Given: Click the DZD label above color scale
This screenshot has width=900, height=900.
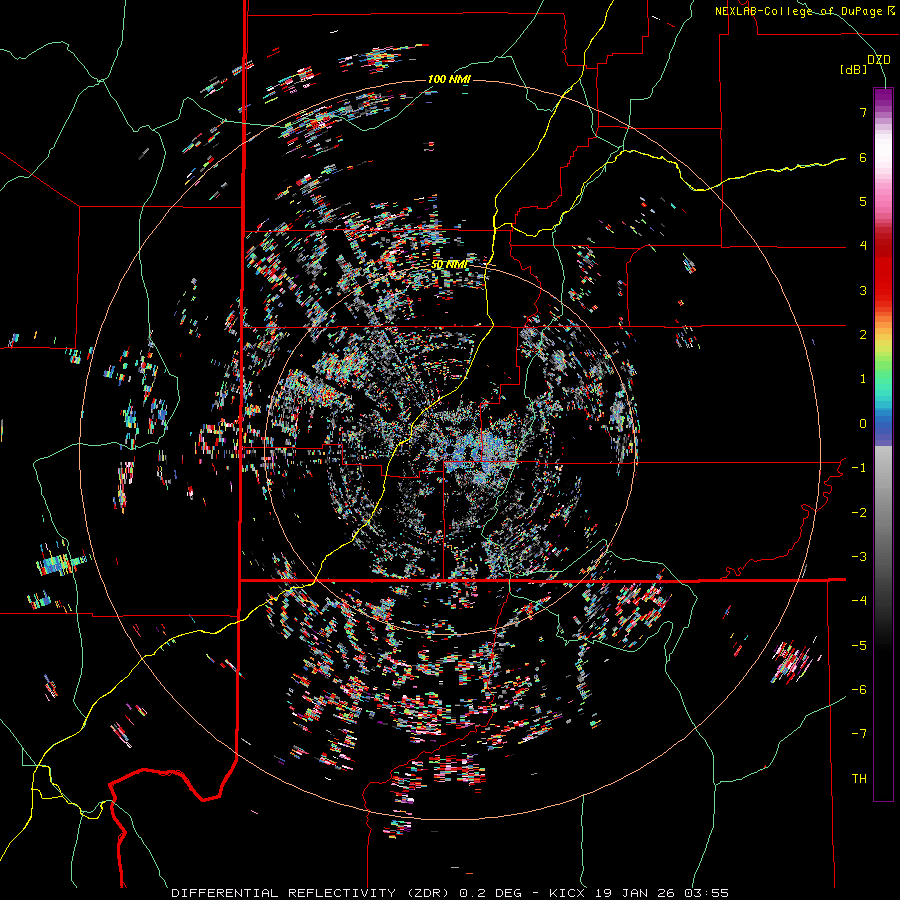Looking at the screenshot, I should pyautogui.click(x=879, y=59).
